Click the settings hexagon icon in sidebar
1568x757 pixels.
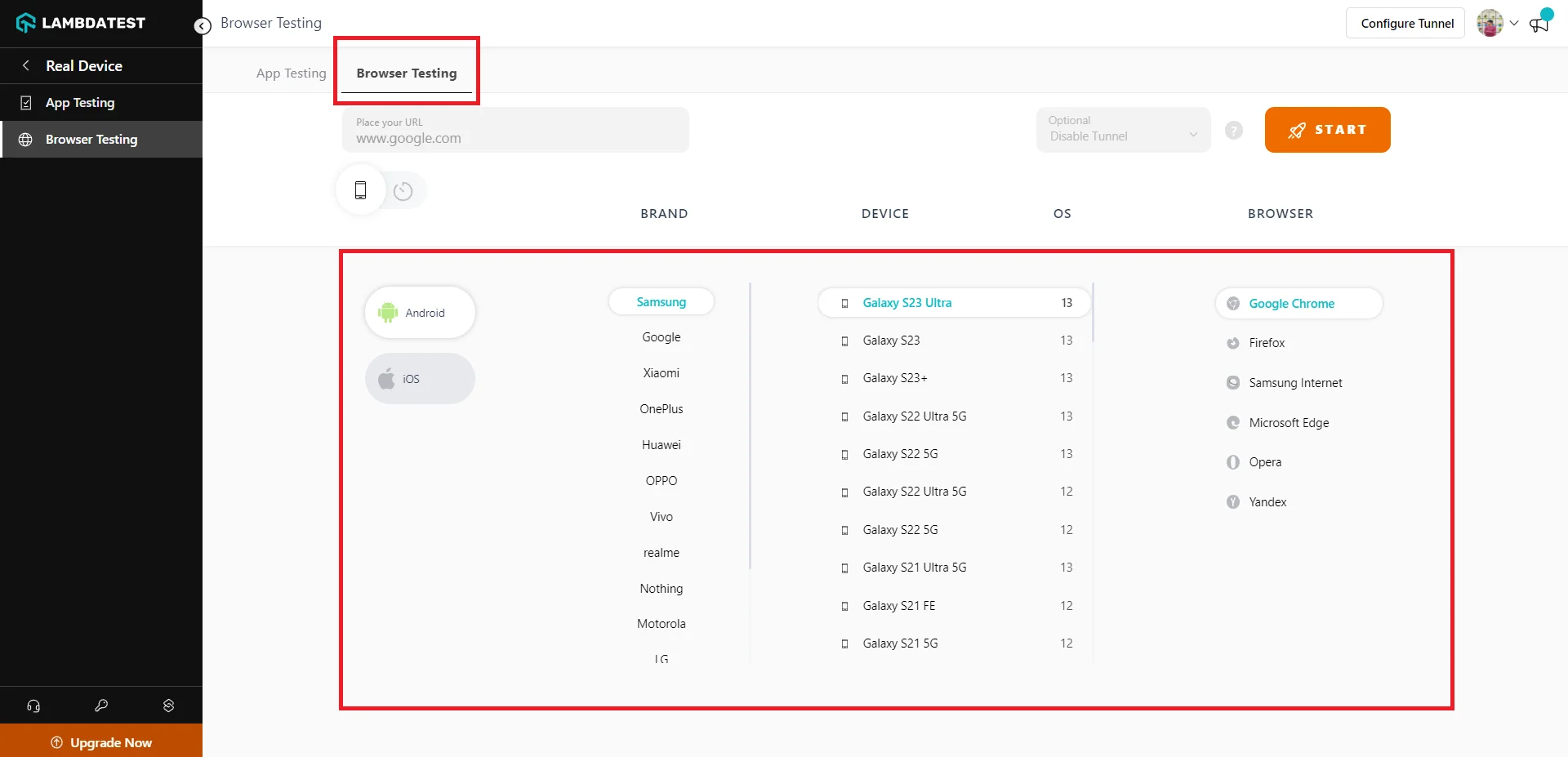[169, 706]
